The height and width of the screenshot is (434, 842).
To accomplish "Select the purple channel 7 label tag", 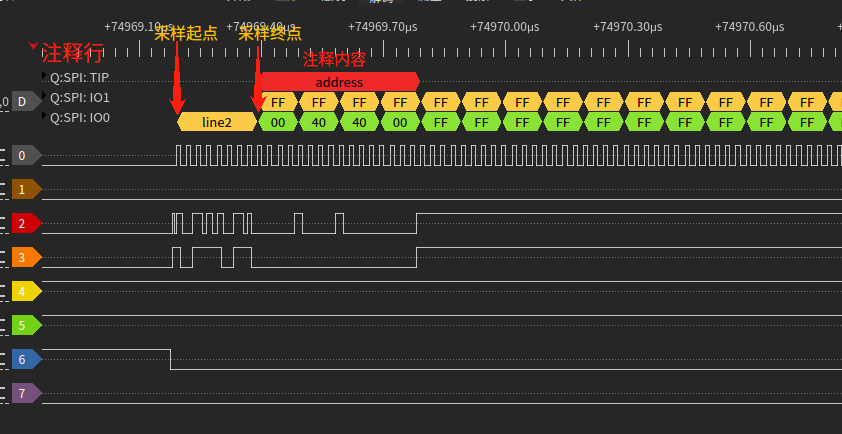I will (x=26, y=394).
